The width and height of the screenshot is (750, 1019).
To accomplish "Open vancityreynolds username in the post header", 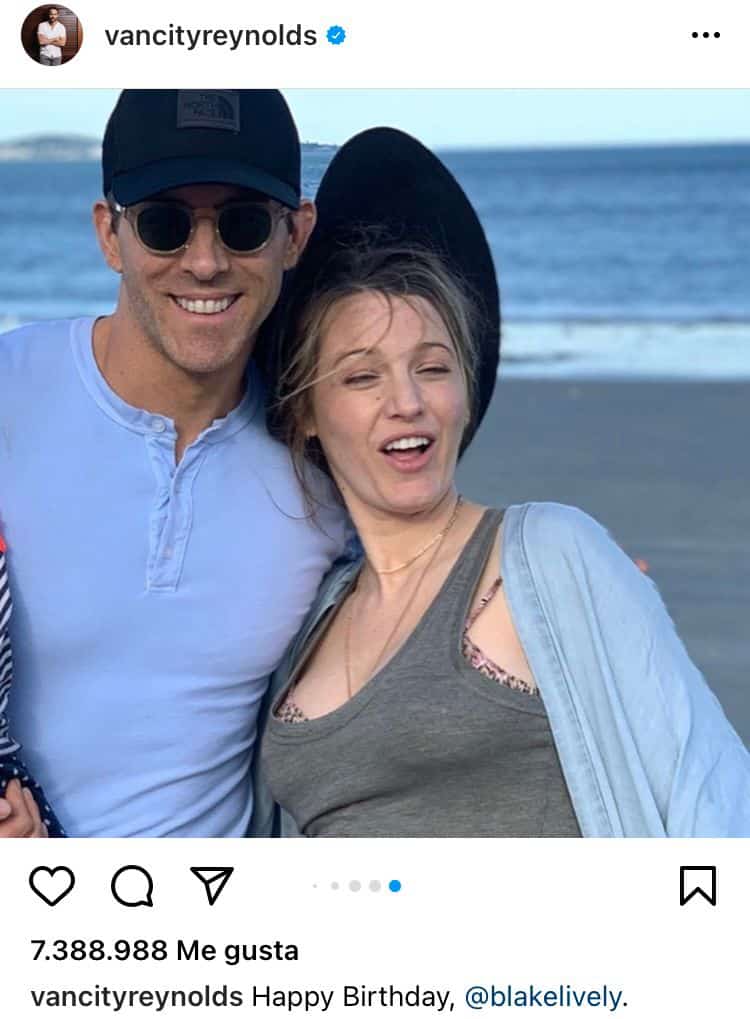I will pyautogui.click(x=211, y=35).
